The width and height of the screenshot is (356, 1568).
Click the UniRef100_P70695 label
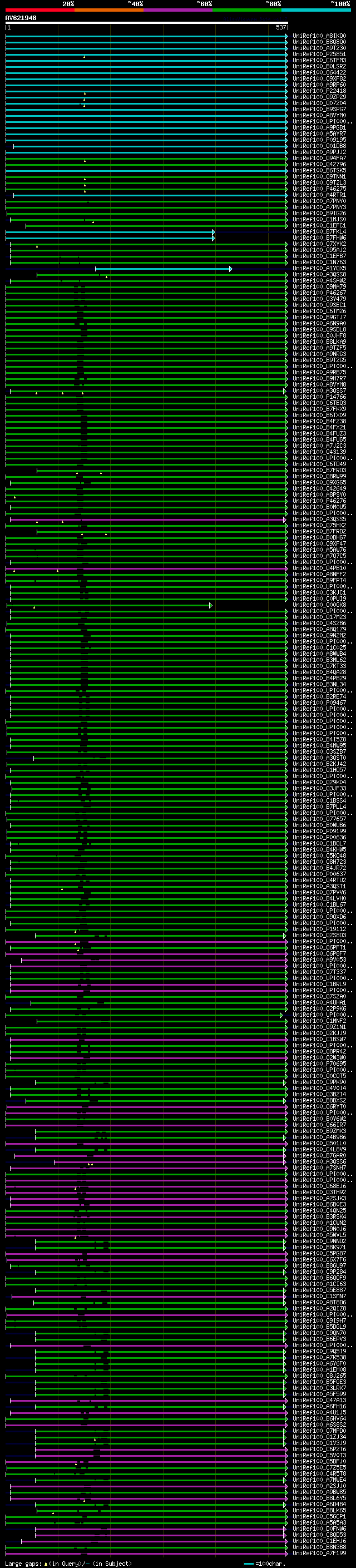319,1064
